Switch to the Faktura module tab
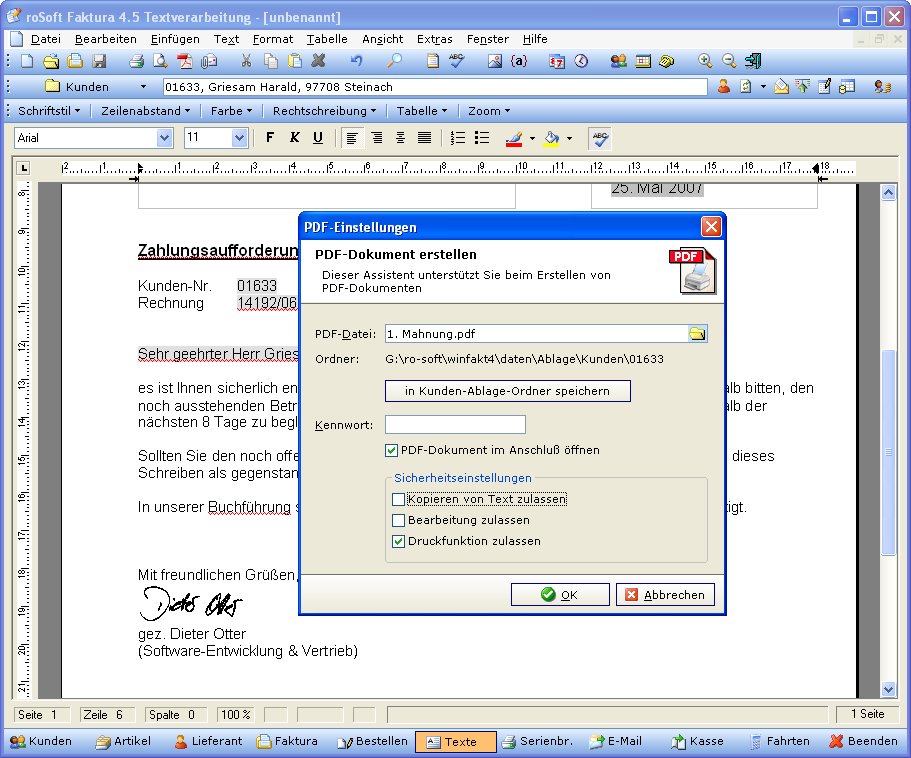This screenshot has width=911, height=758. point(288,742)
